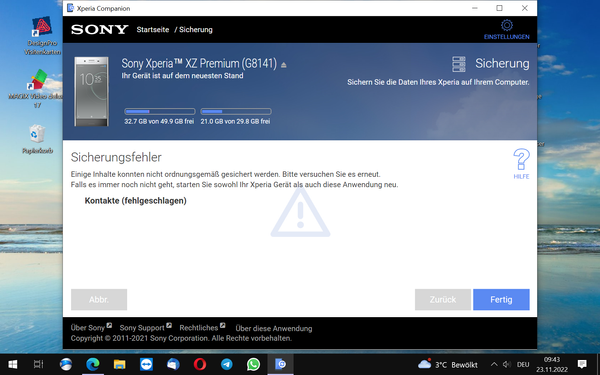
Task: Open Über diese Anwendung link
Action: pos(274,328)
